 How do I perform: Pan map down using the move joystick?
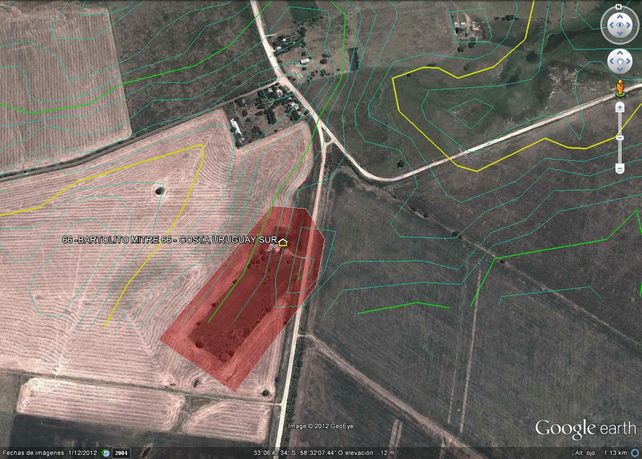click(x=619, y=69)
